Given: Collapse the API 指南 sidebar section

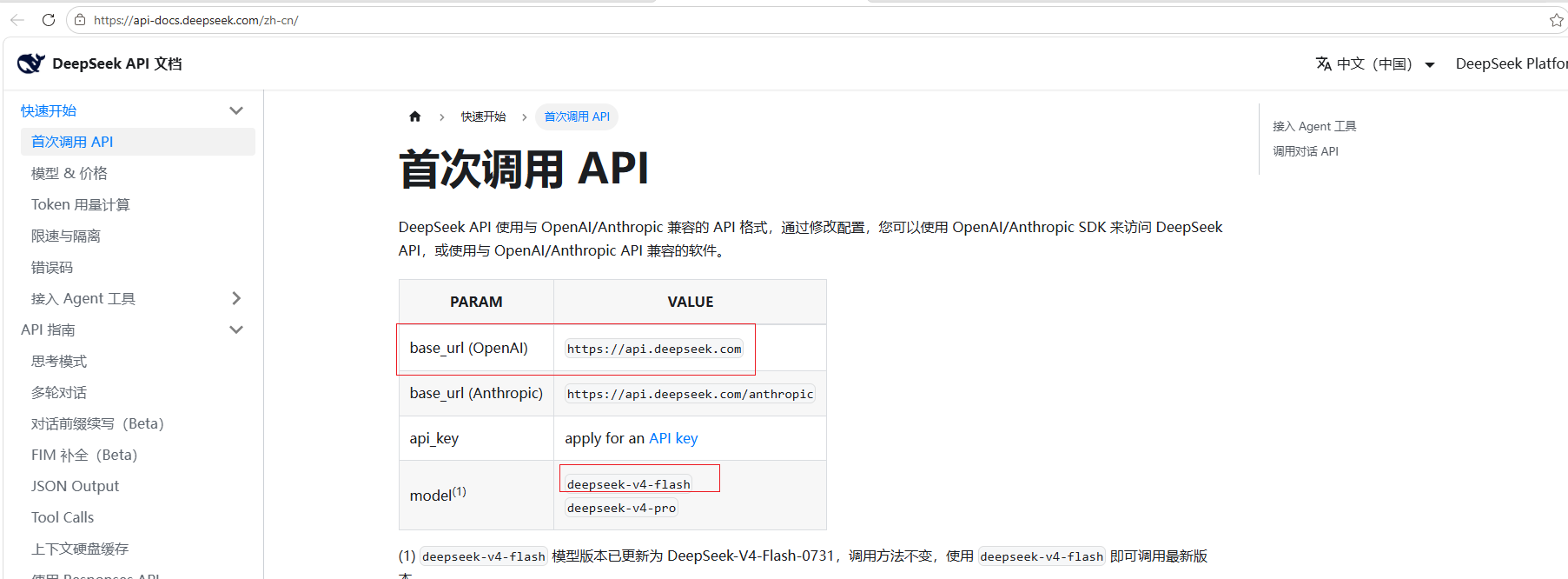Looking at the screenshot, I should (x=236, y=329).
